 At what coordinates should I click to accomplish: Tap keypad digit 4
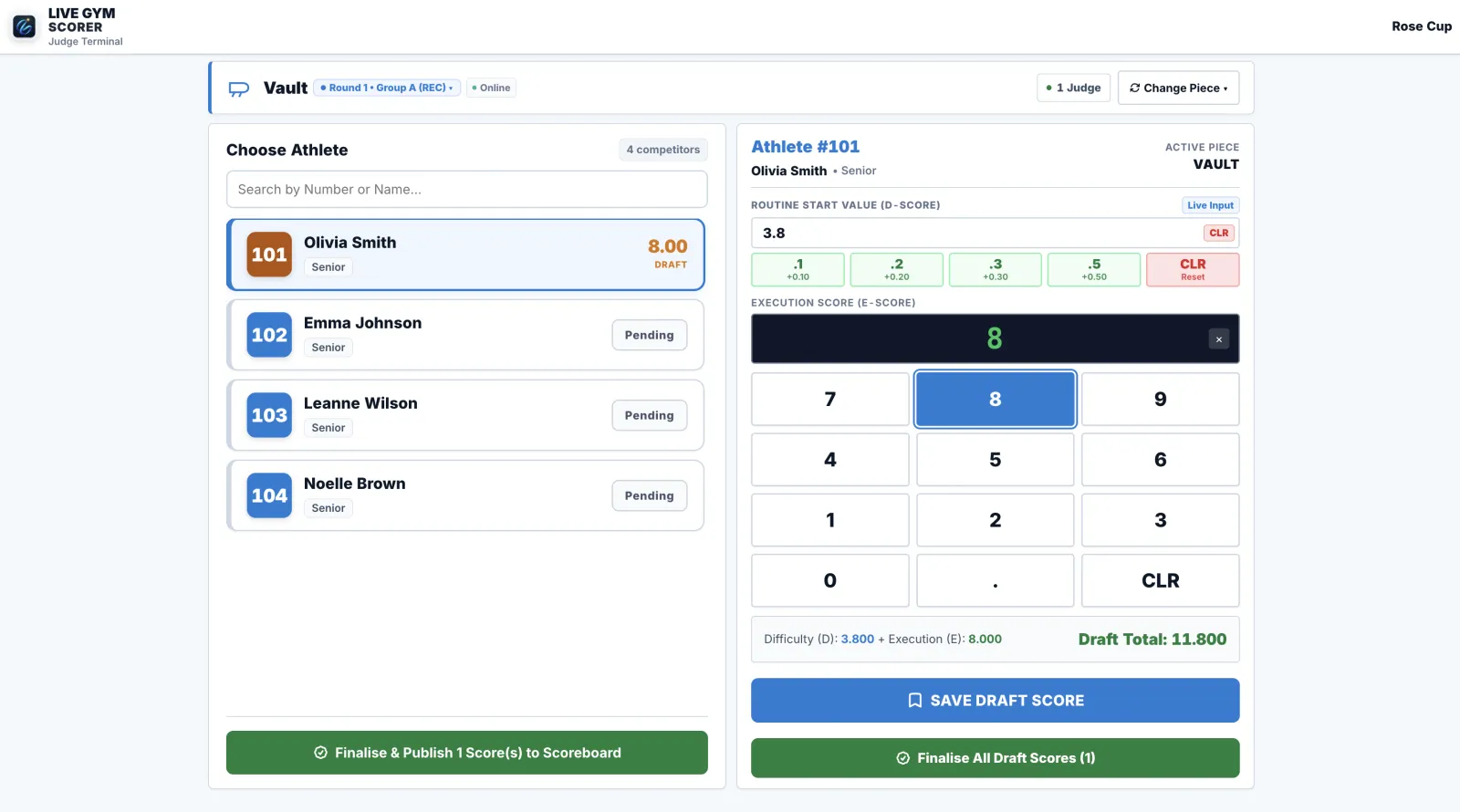click(x=830, y=459)
